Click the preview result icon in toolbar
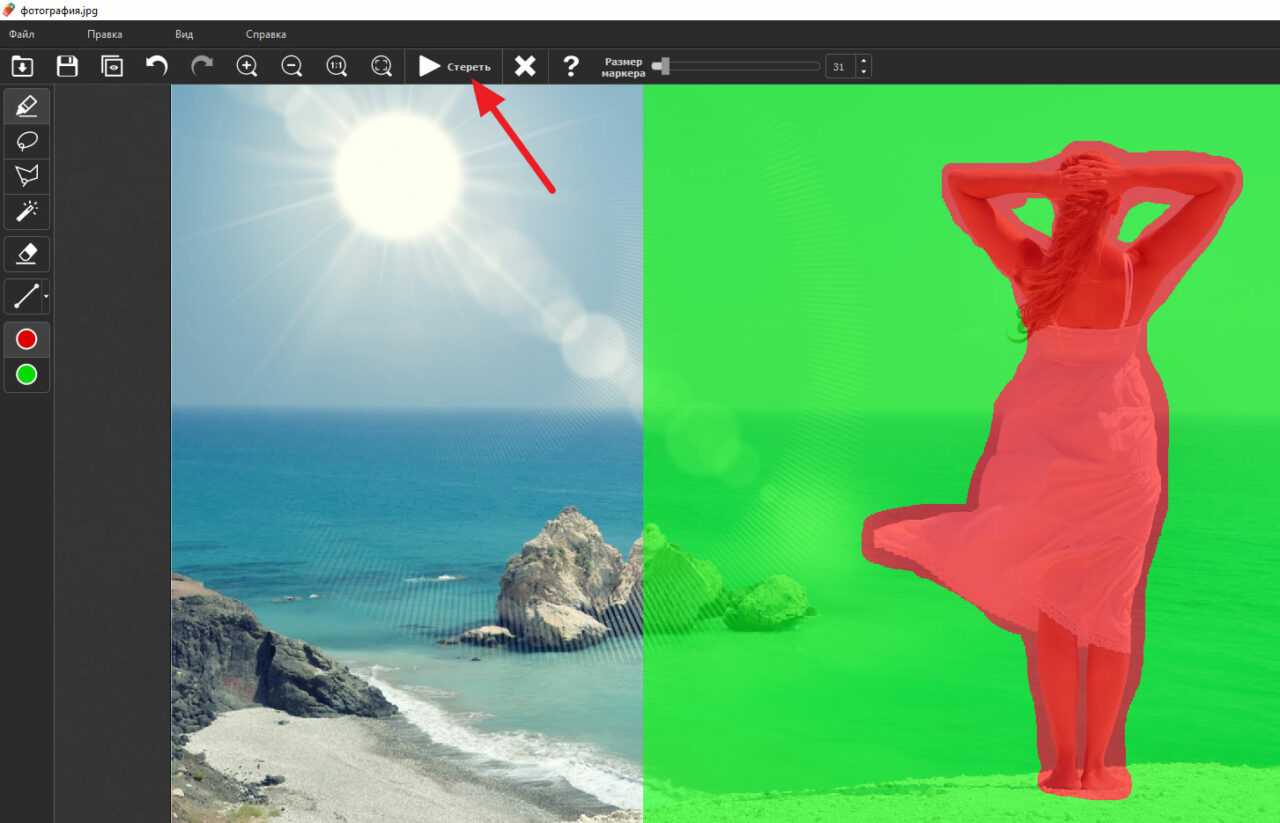 [112, 66]
